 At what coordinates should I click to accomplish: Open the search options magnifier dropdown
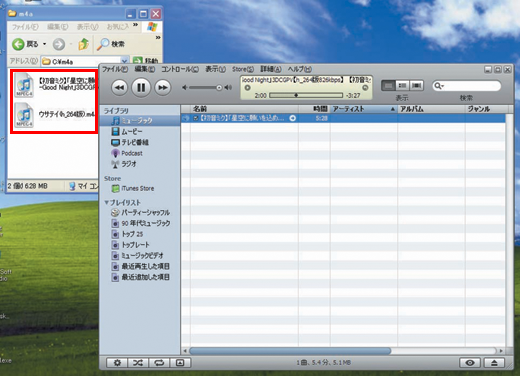pos(439,86)
